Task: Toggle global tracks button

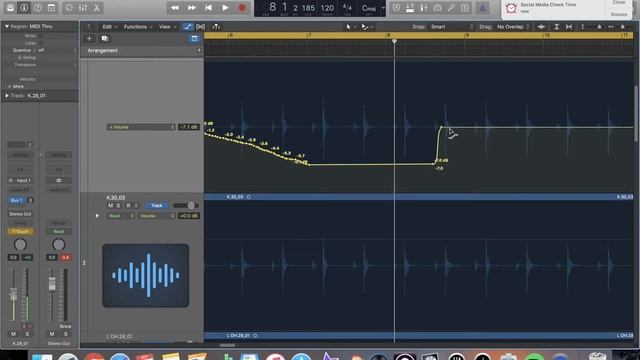Action: [x=194, y=39]
